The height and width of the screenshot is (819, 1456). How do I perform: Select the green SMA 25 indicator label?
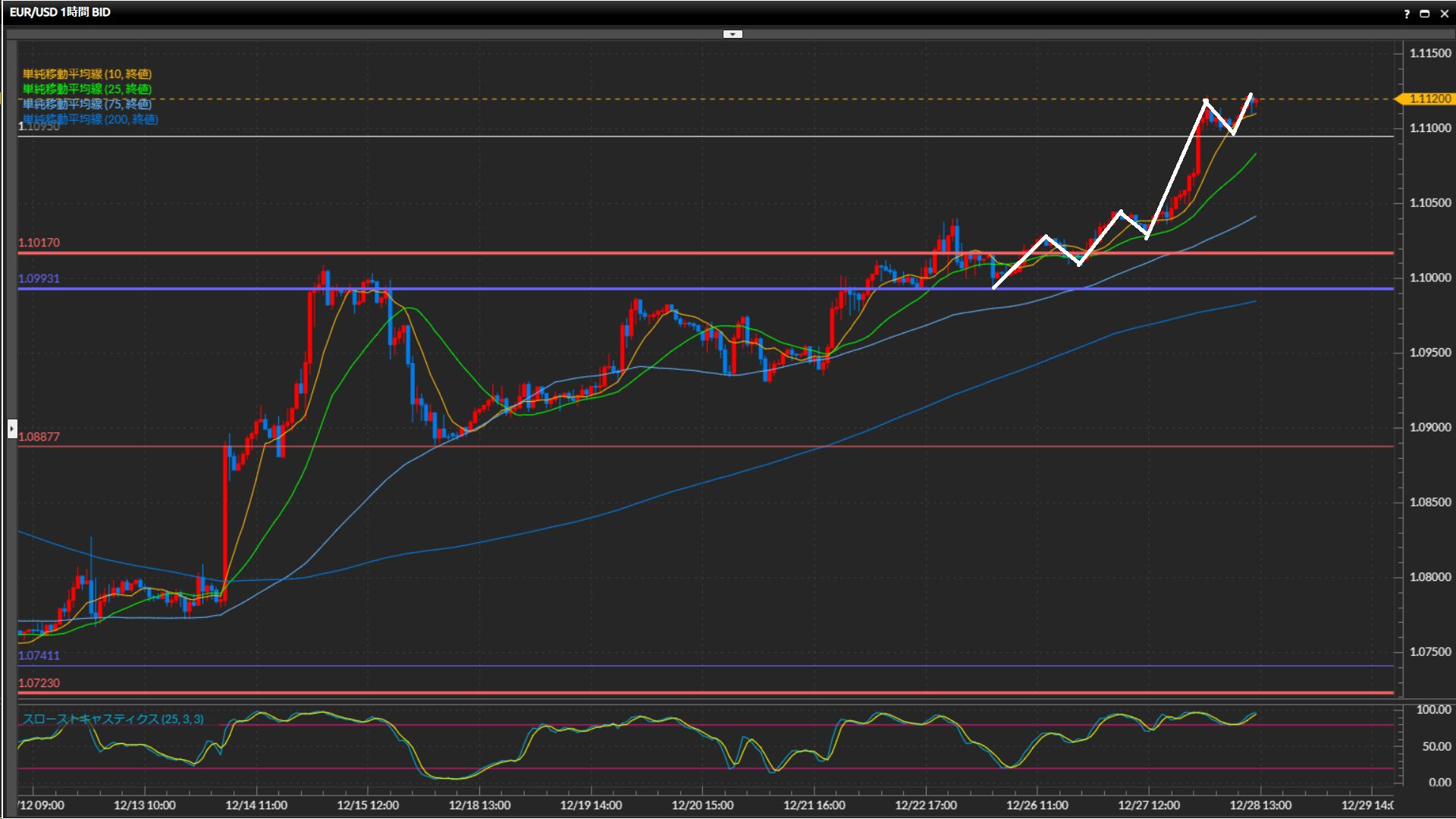[x=86, y=89]
